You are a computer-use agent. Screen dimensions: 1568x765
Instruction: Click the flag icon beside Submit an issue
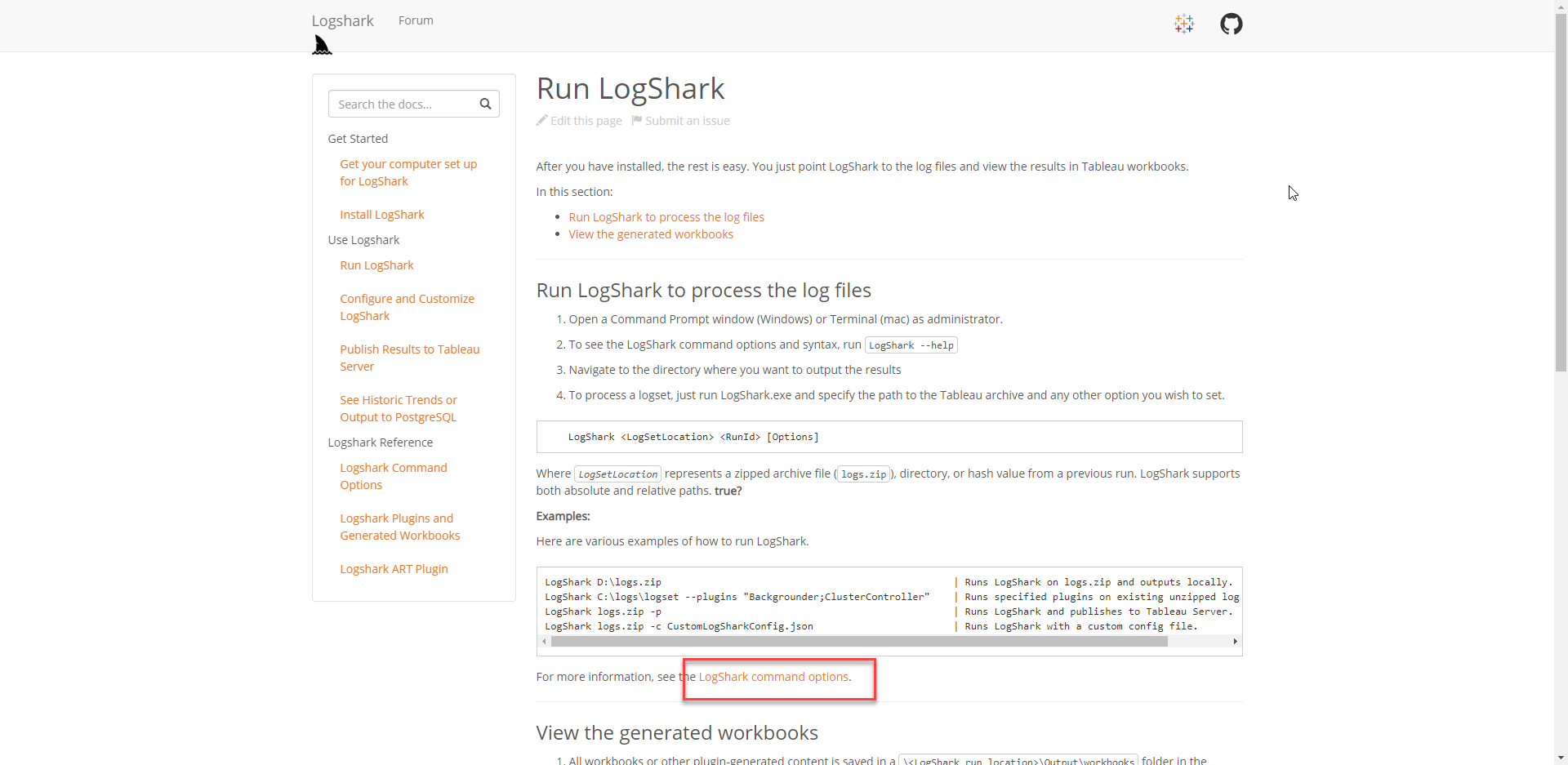tap(637, 120)
